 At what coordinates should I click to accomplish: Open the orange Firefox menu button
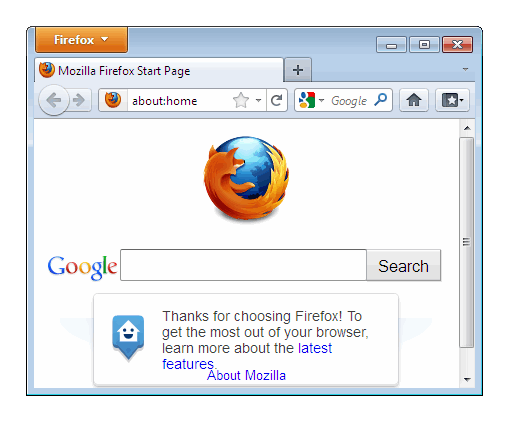pos(81,40)
